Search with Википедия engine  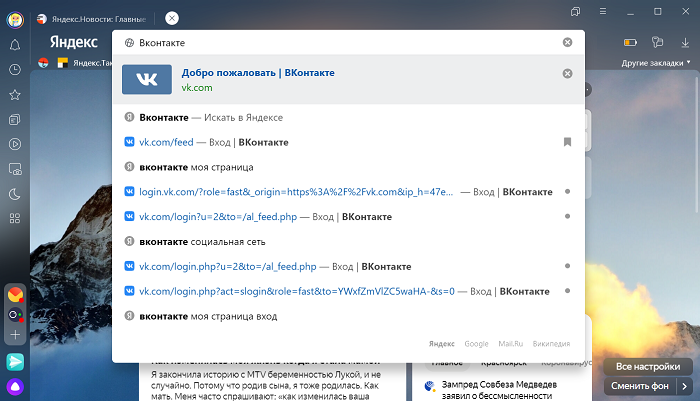pos(551,343)
